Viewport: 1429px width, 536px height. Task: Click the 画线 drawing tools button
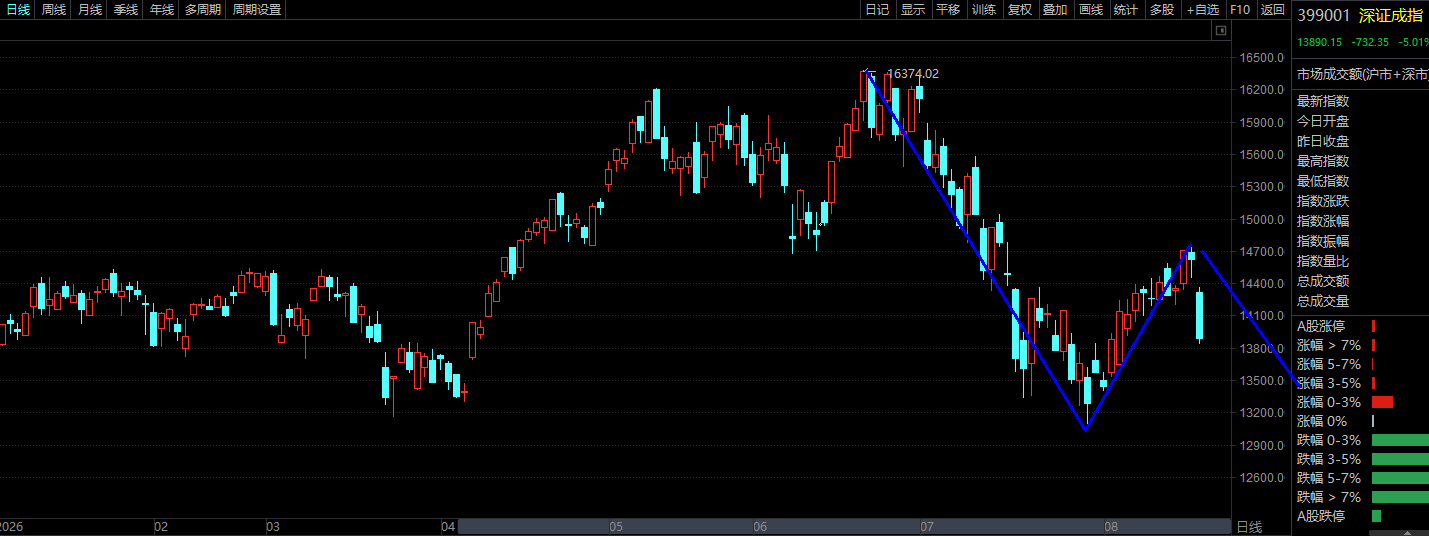[1091, 10]
